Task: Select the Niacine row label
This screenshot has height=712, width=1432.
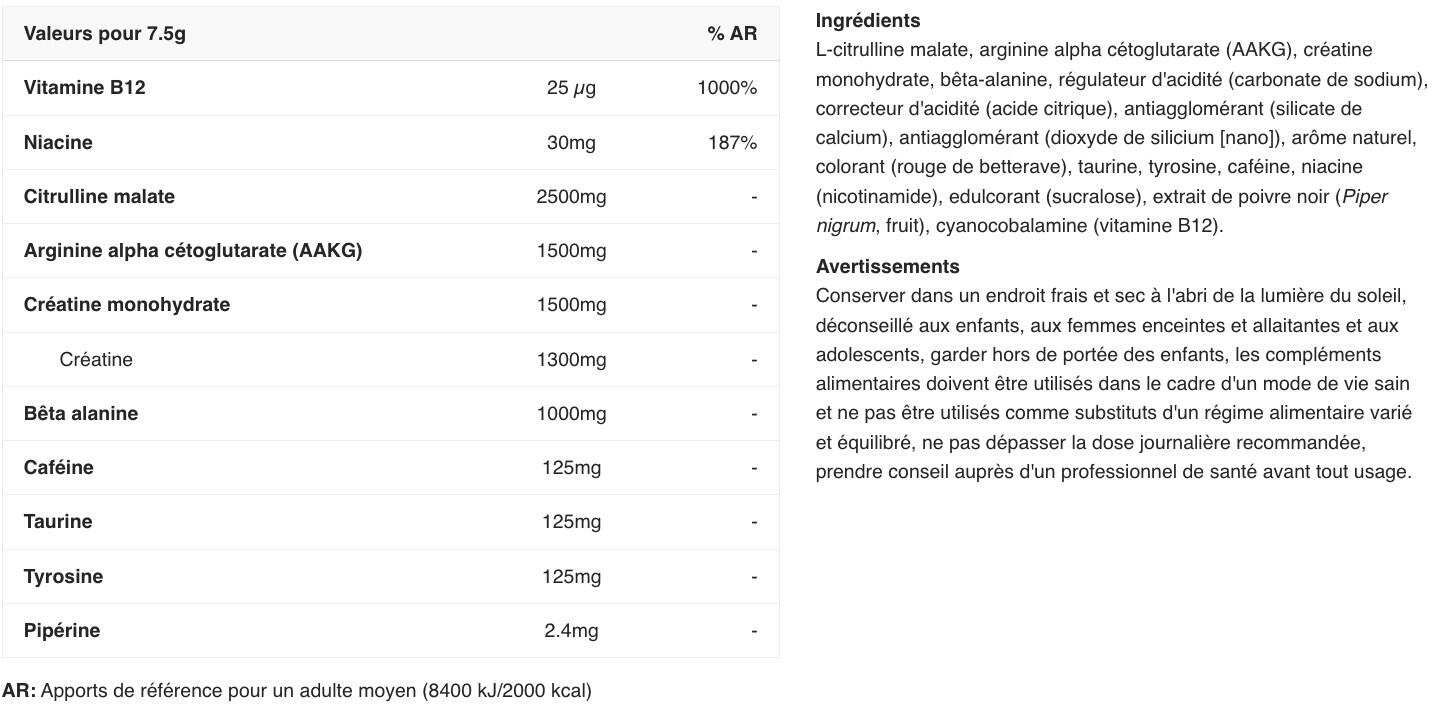Action: (x=58, y=142)
